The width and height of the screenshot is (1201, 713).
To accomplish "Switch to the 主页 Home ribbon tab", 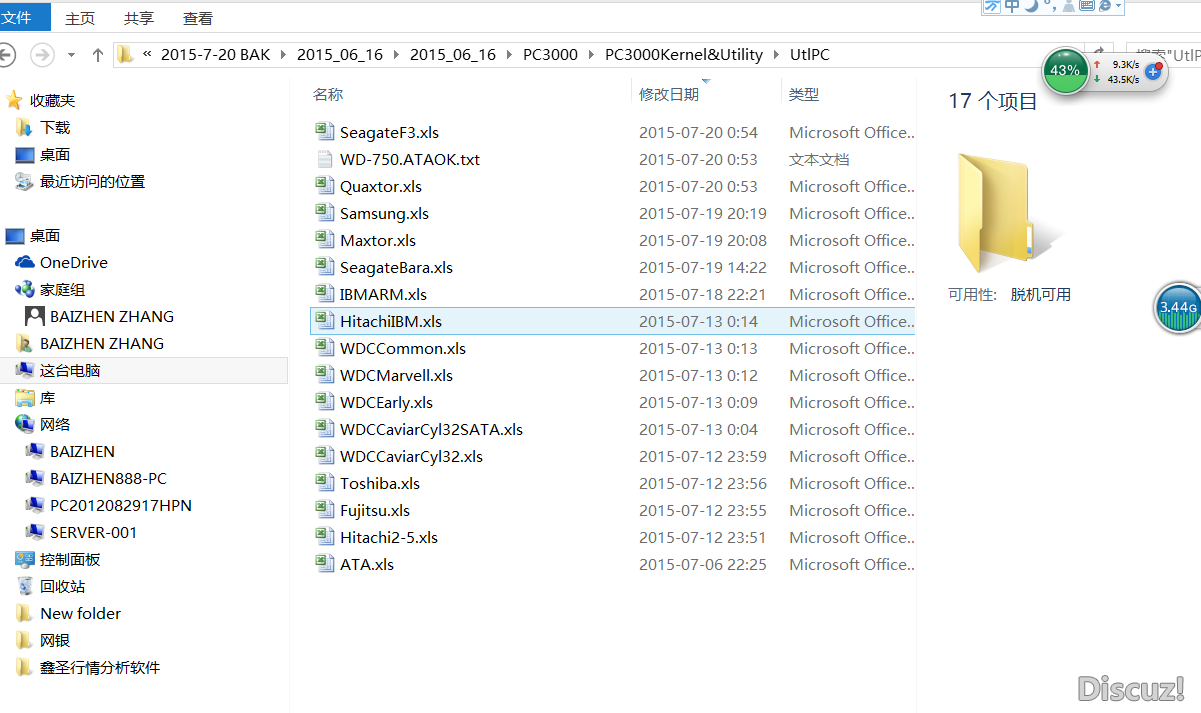I will point(80,18).
